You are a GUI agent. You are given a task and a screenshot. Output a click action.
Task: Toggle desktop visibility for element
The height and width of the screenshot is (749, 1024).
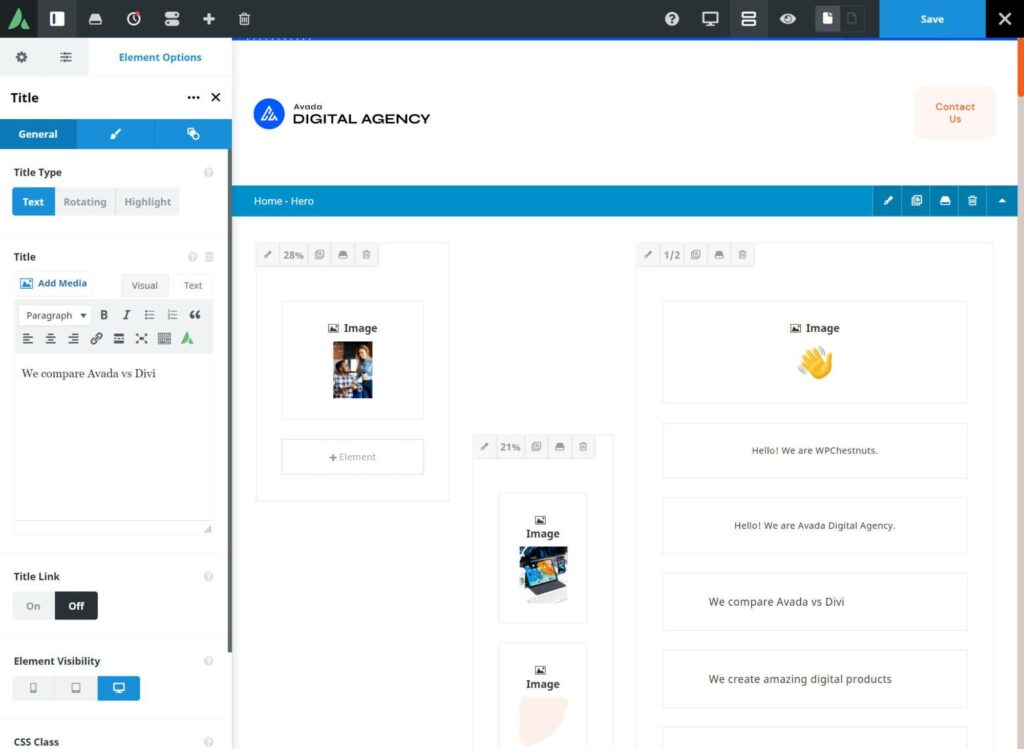coord(119,688)
